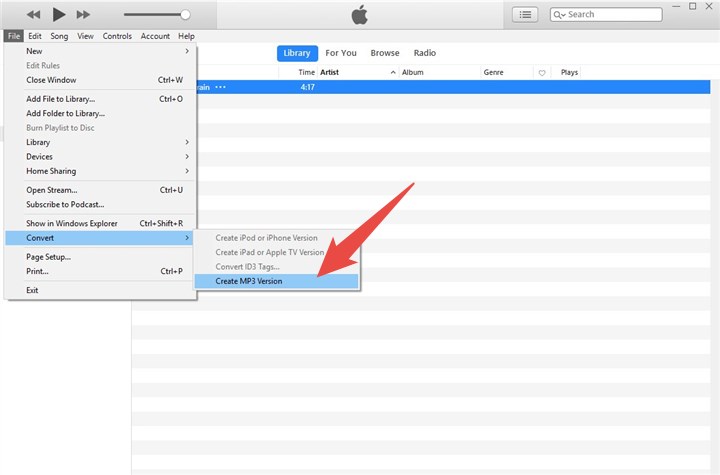This screenshot has width=720, height=475.
Task: Expand the Devices submenu
Action: coord(101,157)
